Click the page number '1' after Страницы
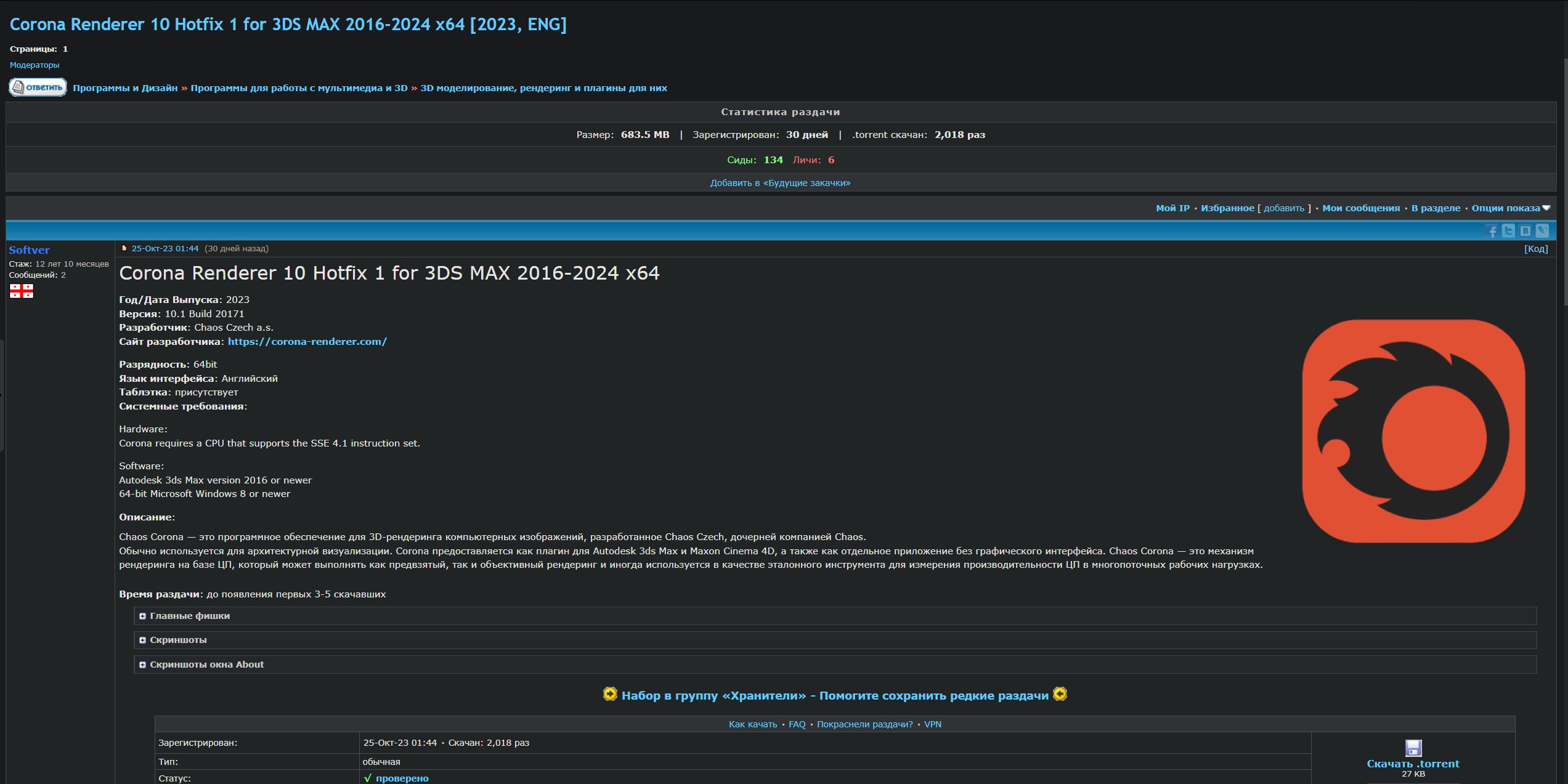1568x784 pixels. [65, 49]
